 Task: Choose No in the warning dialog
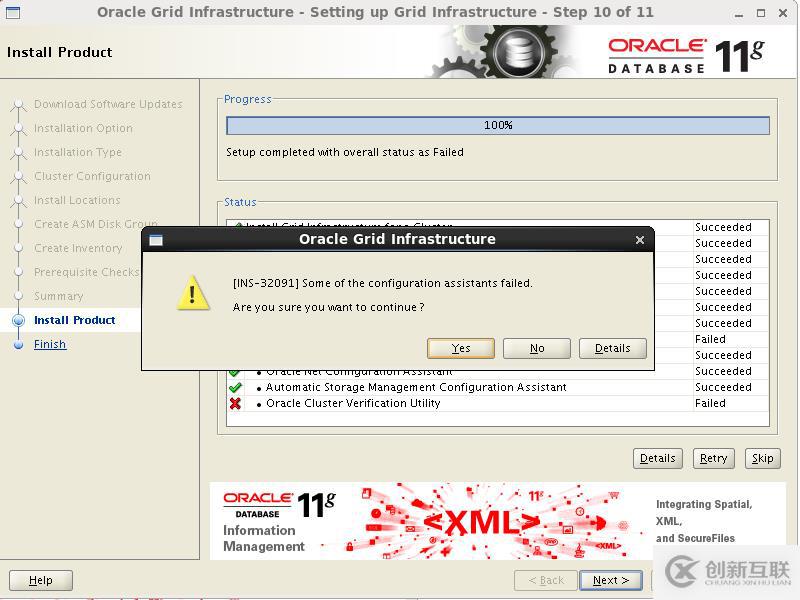(537, 348)
